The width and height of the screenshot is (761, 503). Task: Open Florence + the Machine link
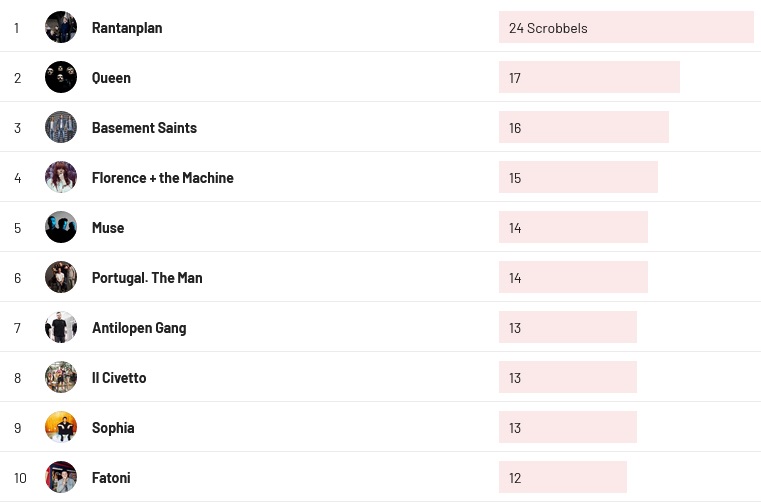coord(162,178)
